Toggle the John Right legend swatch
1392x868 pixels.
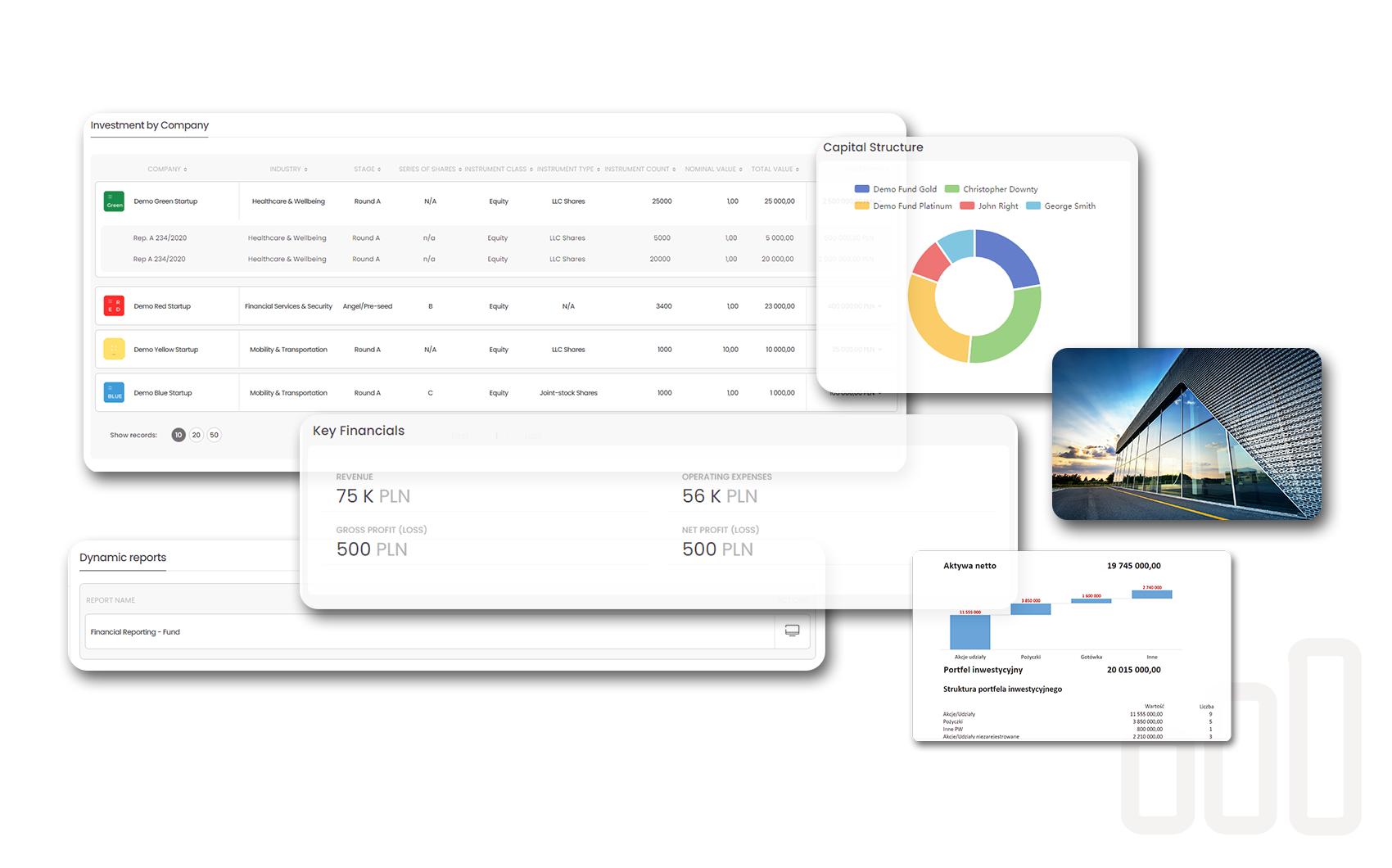point(967,206)
